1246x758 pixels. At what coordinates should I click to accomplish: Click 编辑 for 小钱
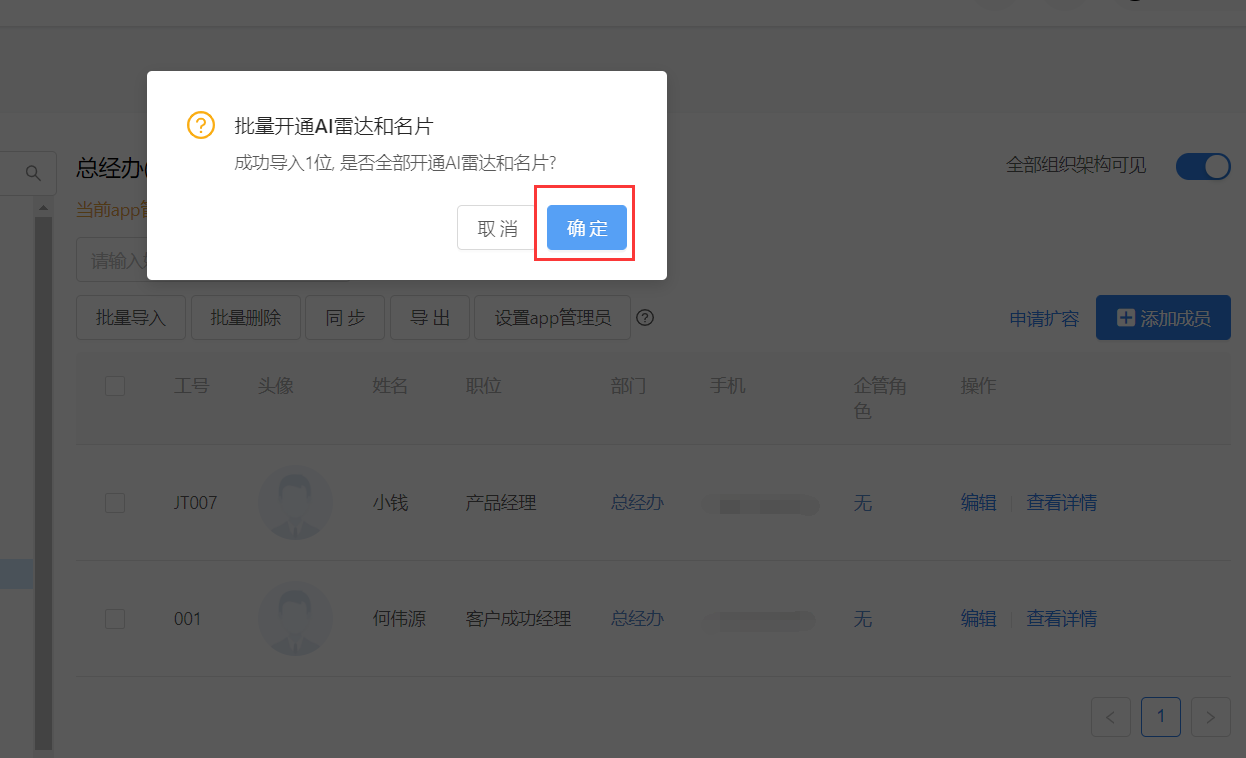click(x=978, y=503)
